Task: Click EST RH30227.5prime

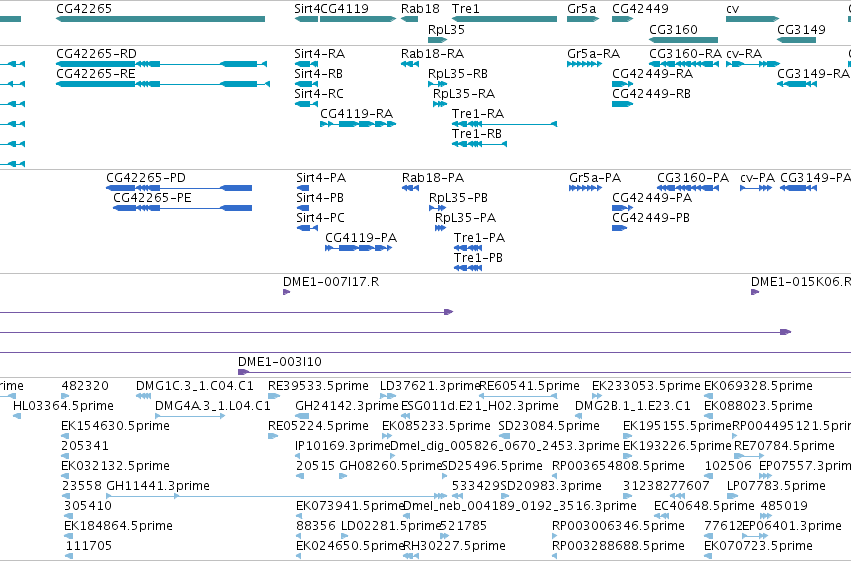Action: coord(411,556)
